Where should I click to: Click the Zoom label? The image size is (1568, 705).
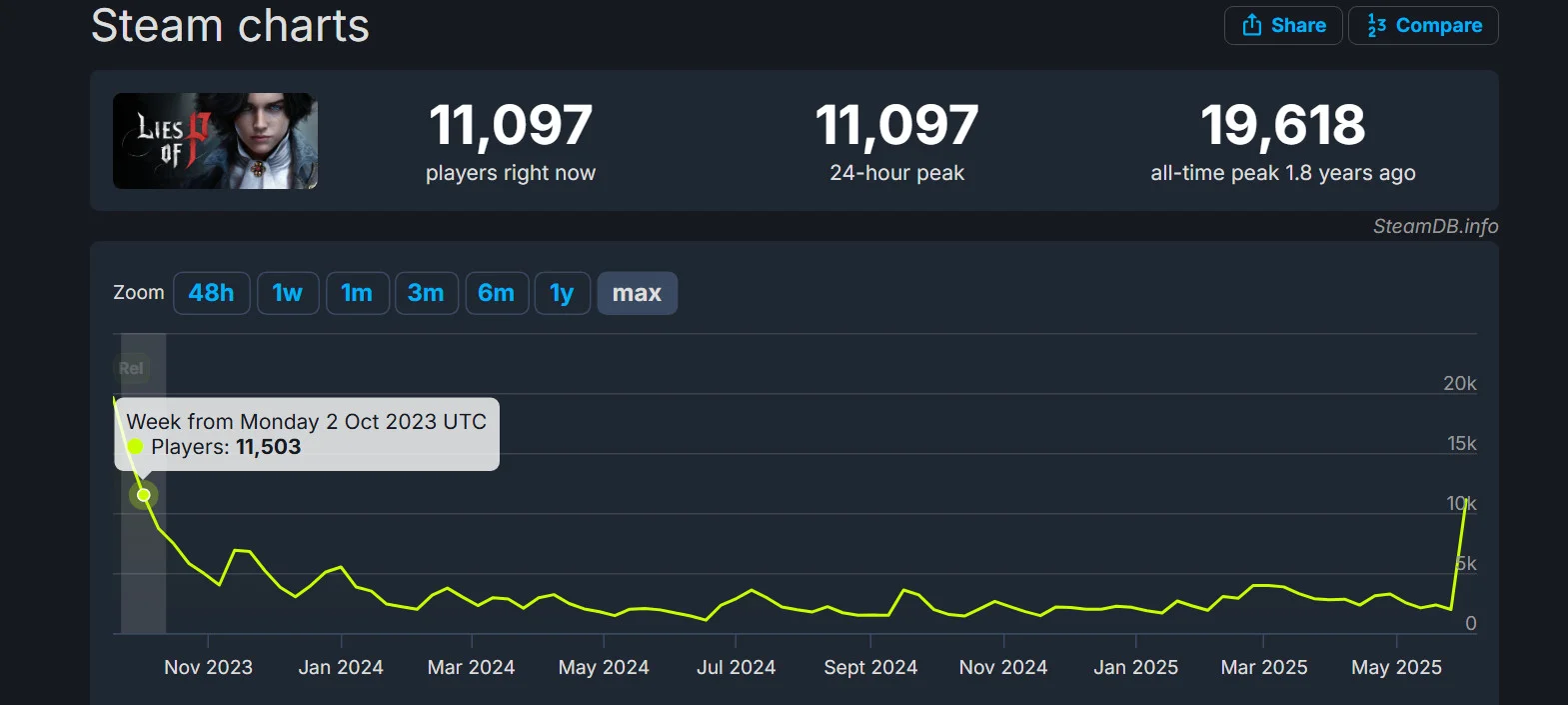pos(139,293)
